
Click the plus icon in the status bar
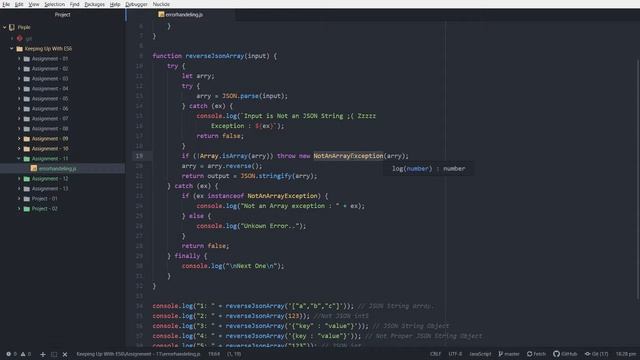click(x=43, y=354)
